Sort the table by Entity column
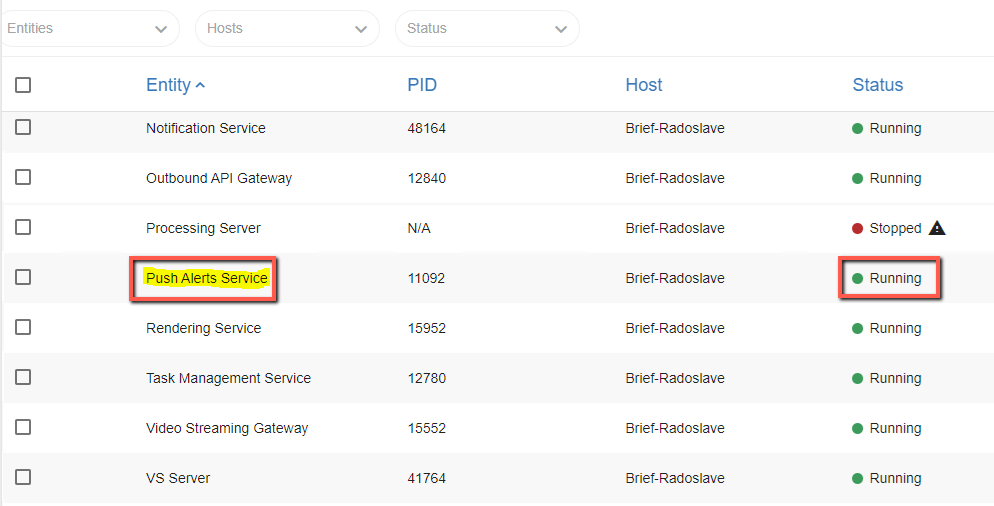 click(x=168, y=85)
